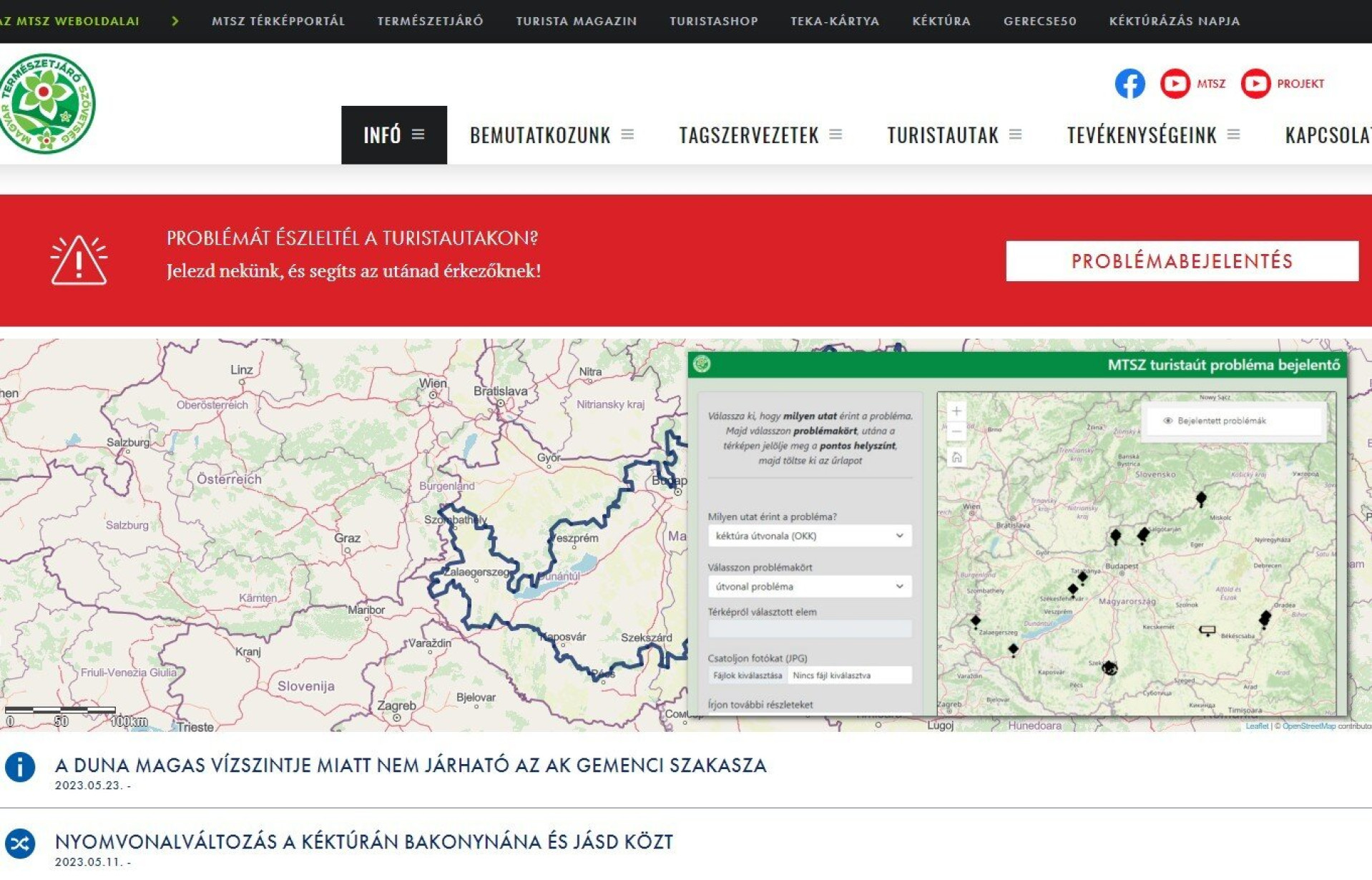Click the problem marker near Zalaegerszeg on reporter map
The width and height of the screenshot is (1372, 880).
click(976, 620)
